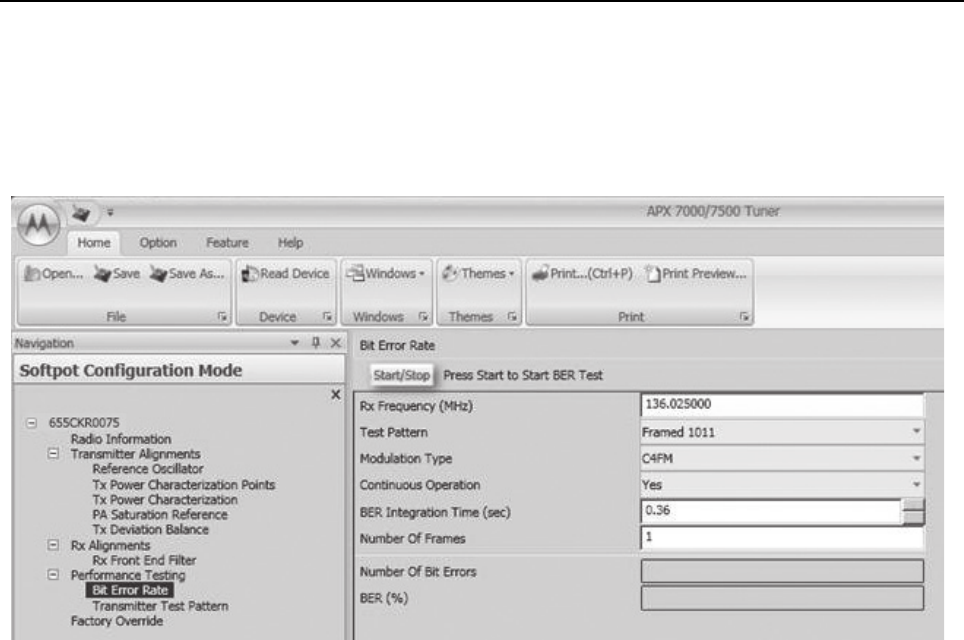Click the Rx Frequency (MHz) input field
The width and height of the screenshot is (964, 640).
(782, 405)
